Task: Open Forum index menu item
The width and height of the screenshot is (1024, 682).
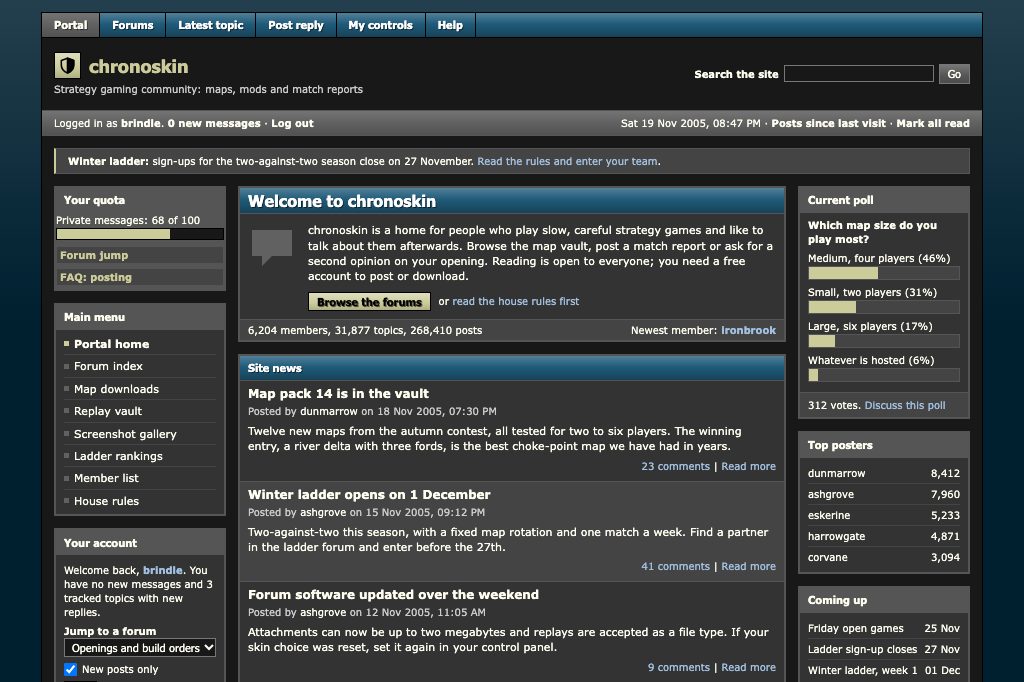Action: 108,366
